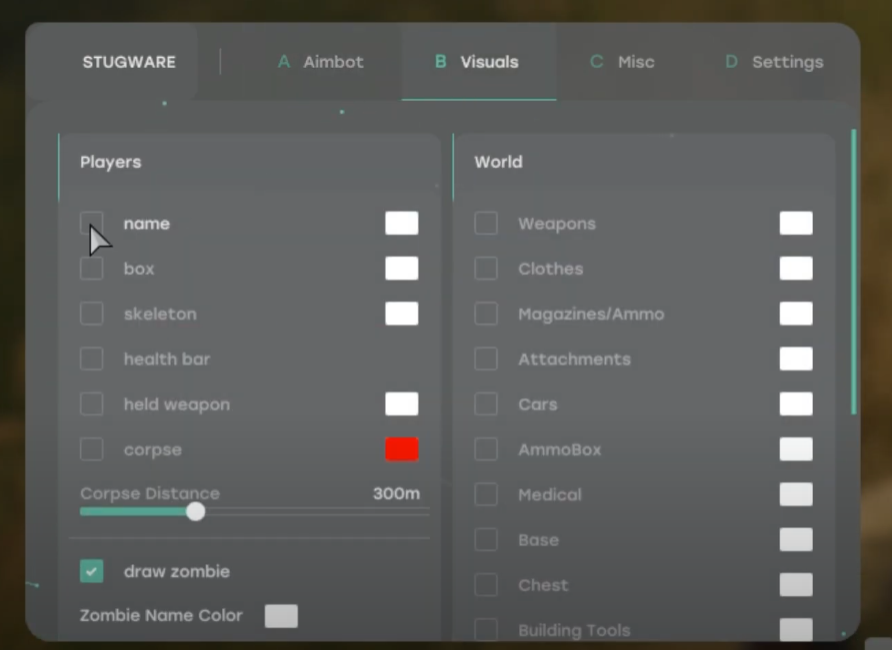Uncheck the draw zombie checkbox
The width and height of the screenshot is (892, 650).
[92, 571]
